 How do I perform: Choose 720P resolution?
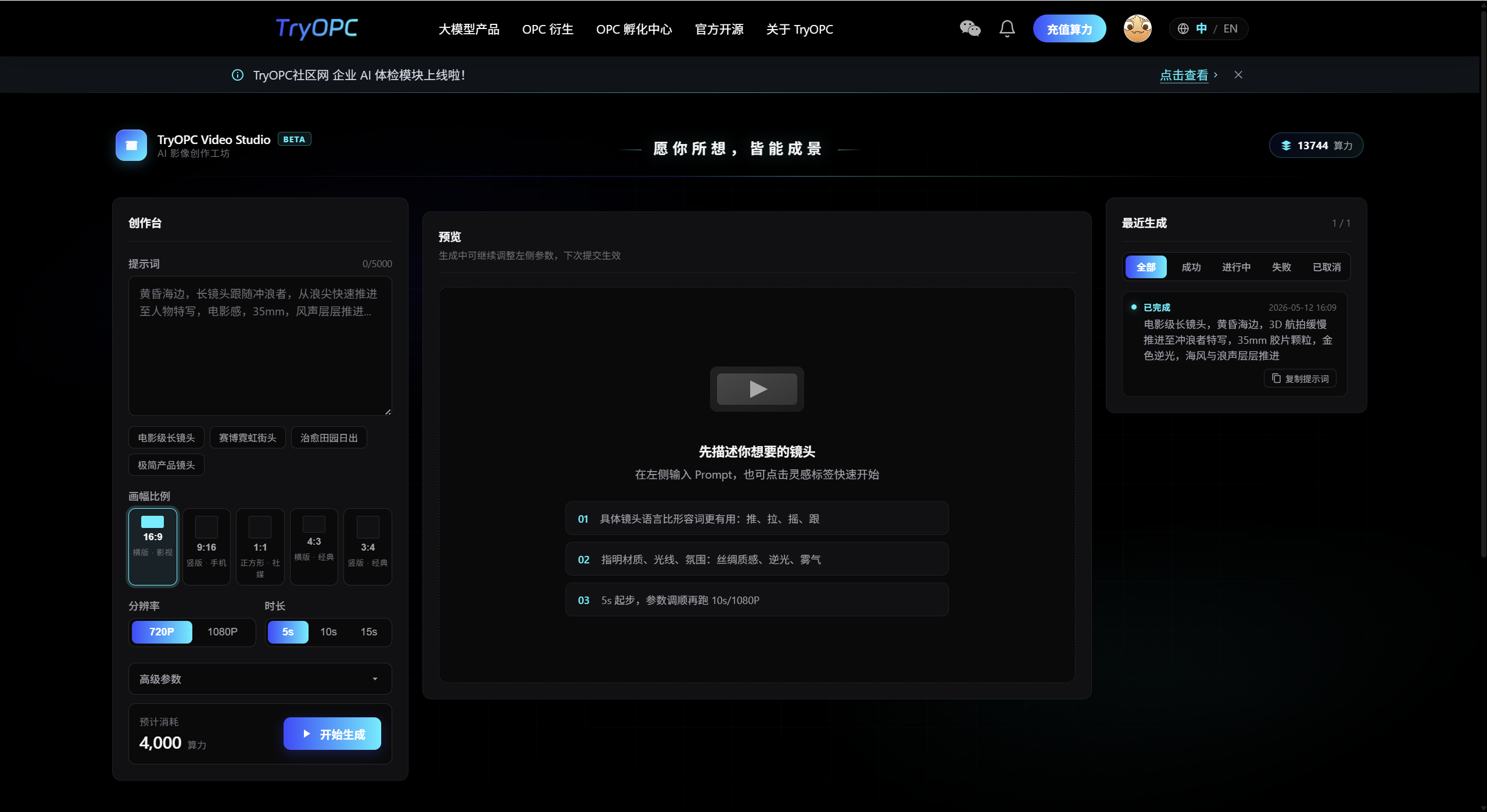(162, 631)
